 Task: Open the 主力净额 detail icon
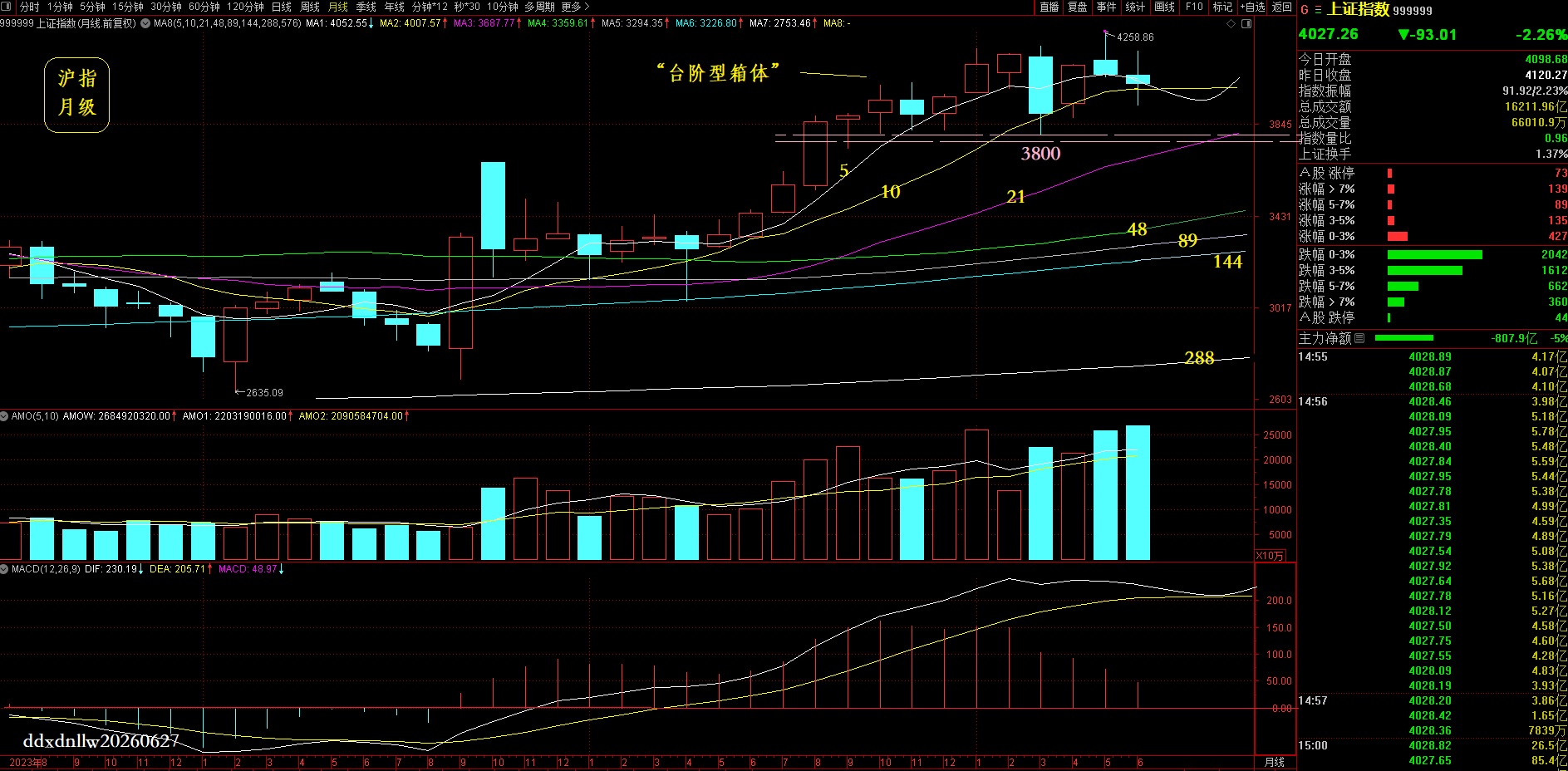pyautogui.click(x=1359, y=338)
